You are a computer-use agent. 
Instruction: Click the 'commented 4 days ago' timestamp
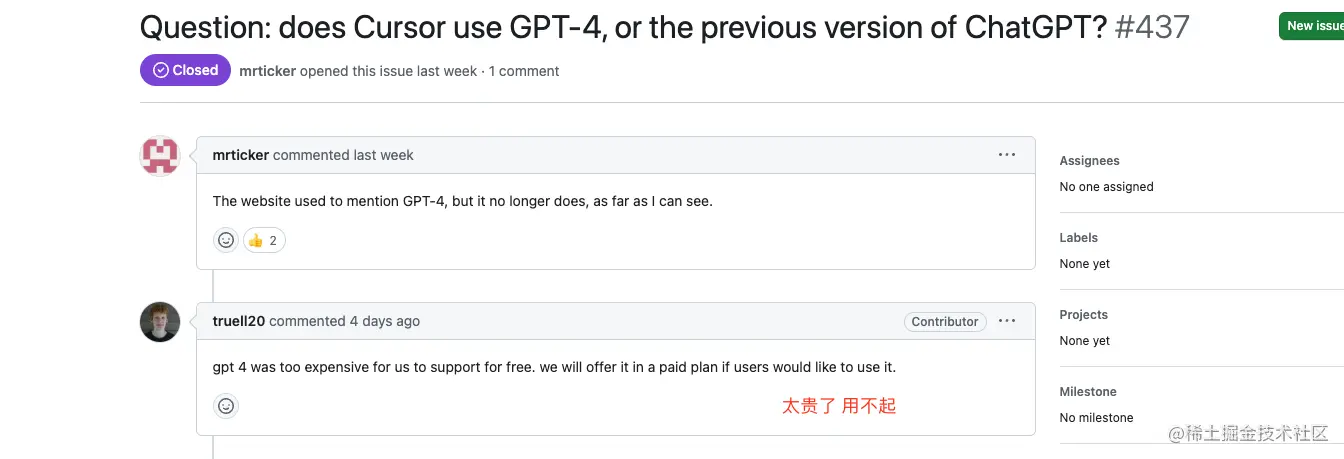click(345, 321)
